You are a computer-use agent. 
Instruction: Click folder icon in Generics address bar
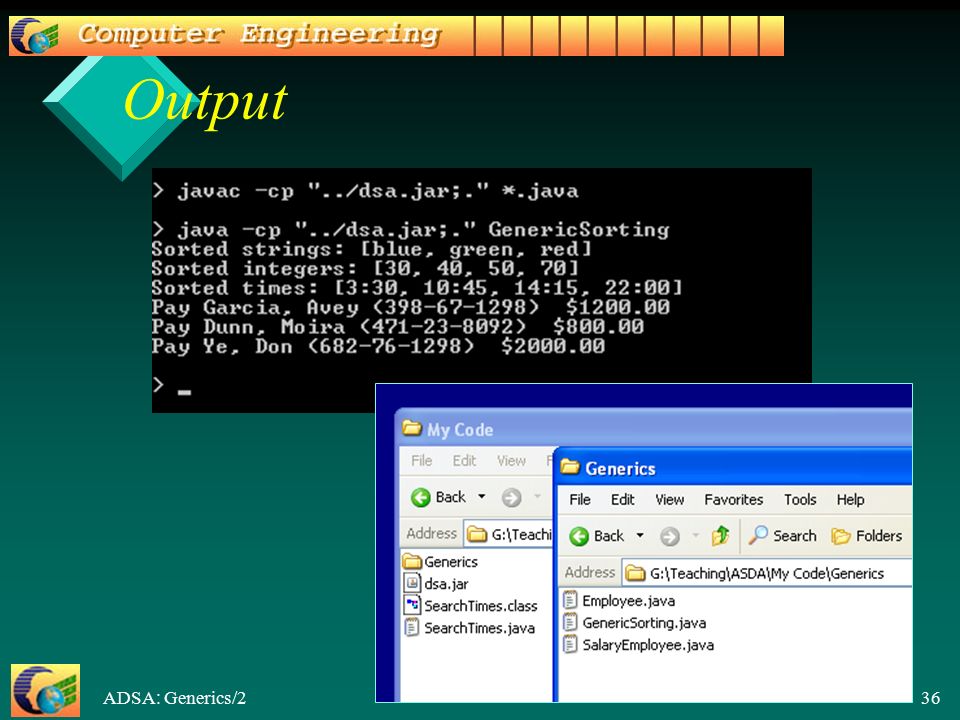(x=636, y=573)
